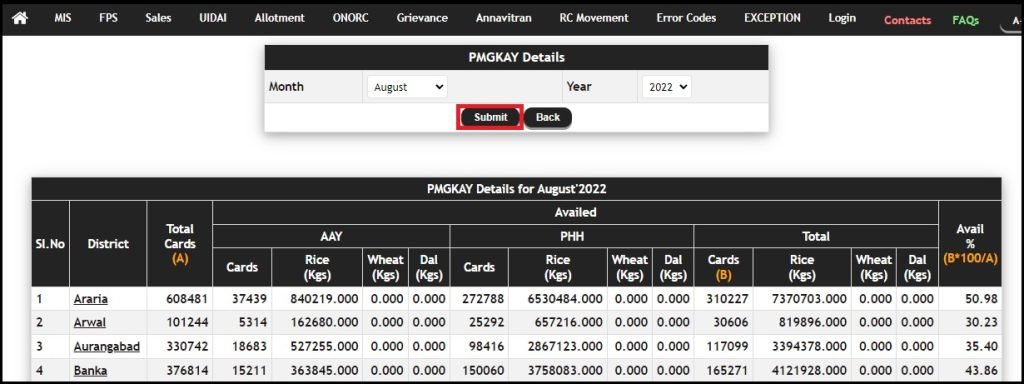The image size is (1024, 384).
Task: Open the Araria district link
Action: (91, 299)
